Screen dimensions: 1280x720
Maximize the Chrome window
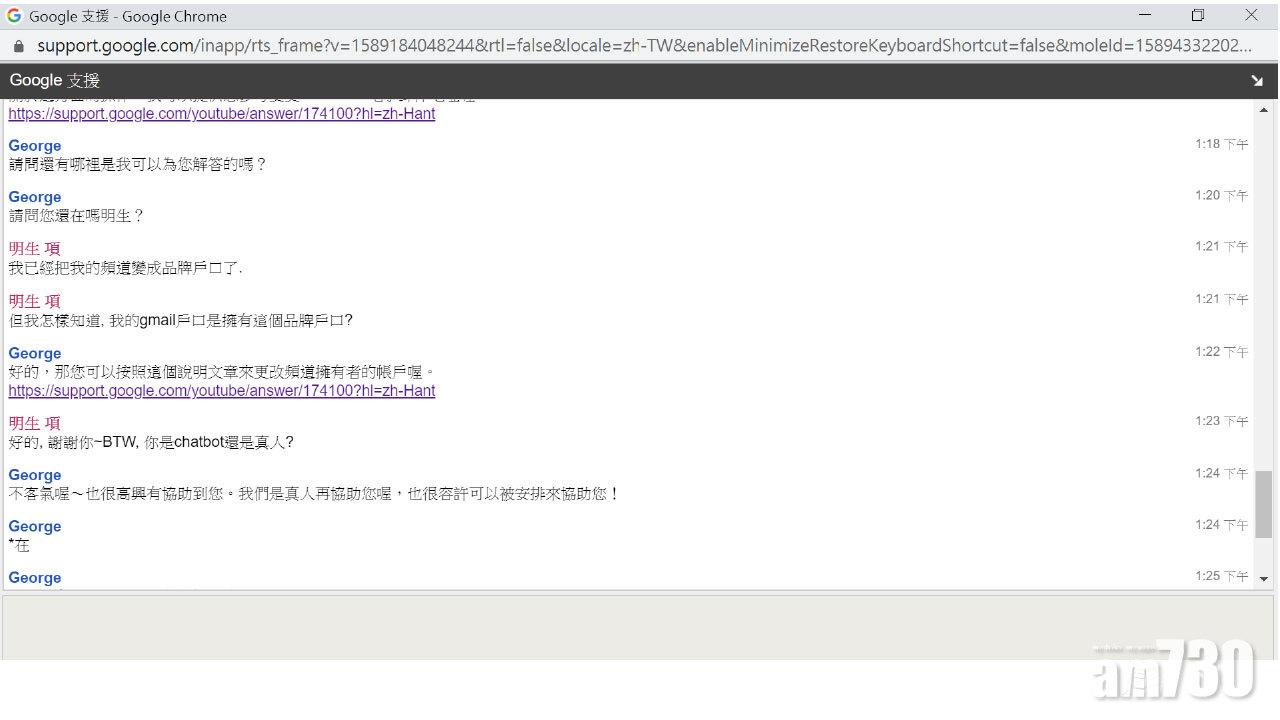click(x=1198, y=16)
